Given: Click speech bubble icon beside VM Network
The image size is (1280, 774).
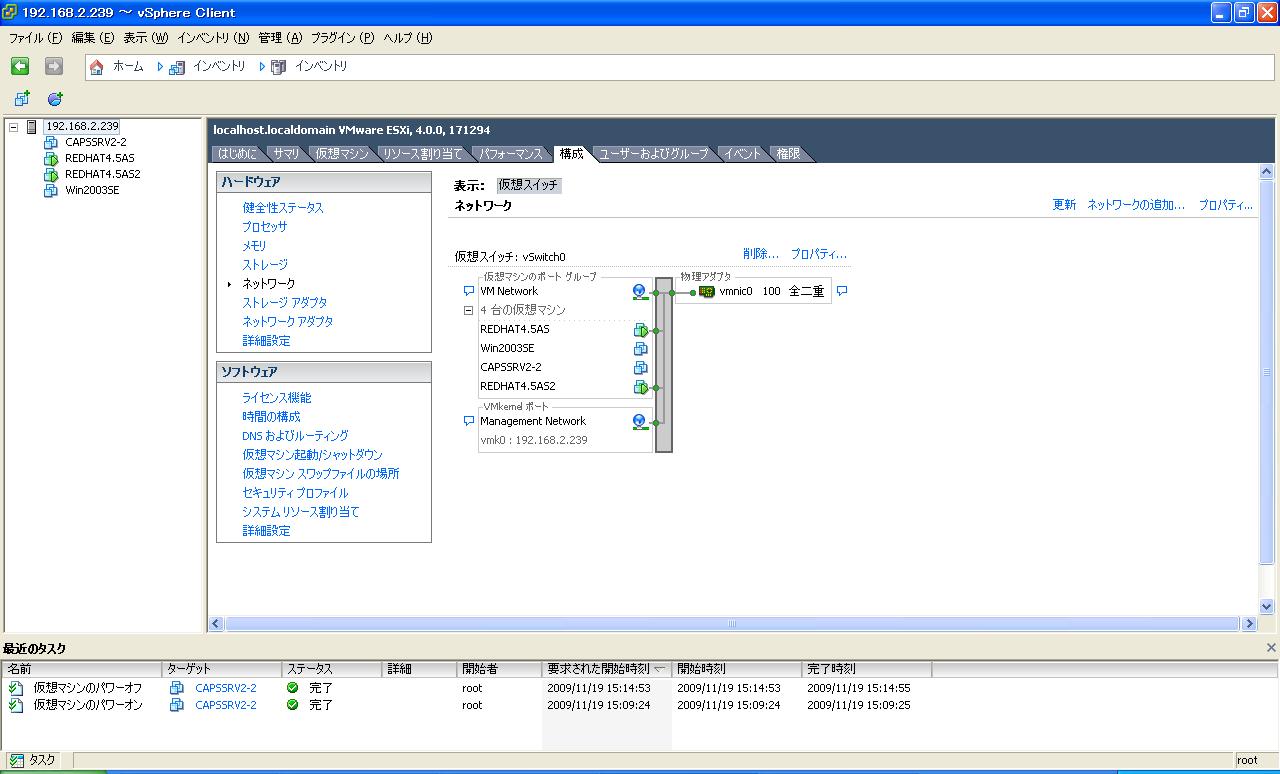Looking at the screenshot, I should (469, 291).
